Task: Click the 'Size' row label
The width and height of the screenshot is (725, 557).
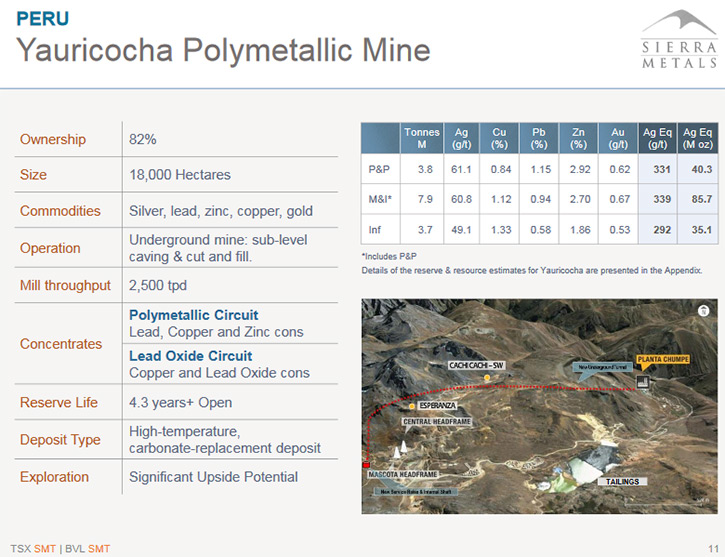Action: [33, 175]
